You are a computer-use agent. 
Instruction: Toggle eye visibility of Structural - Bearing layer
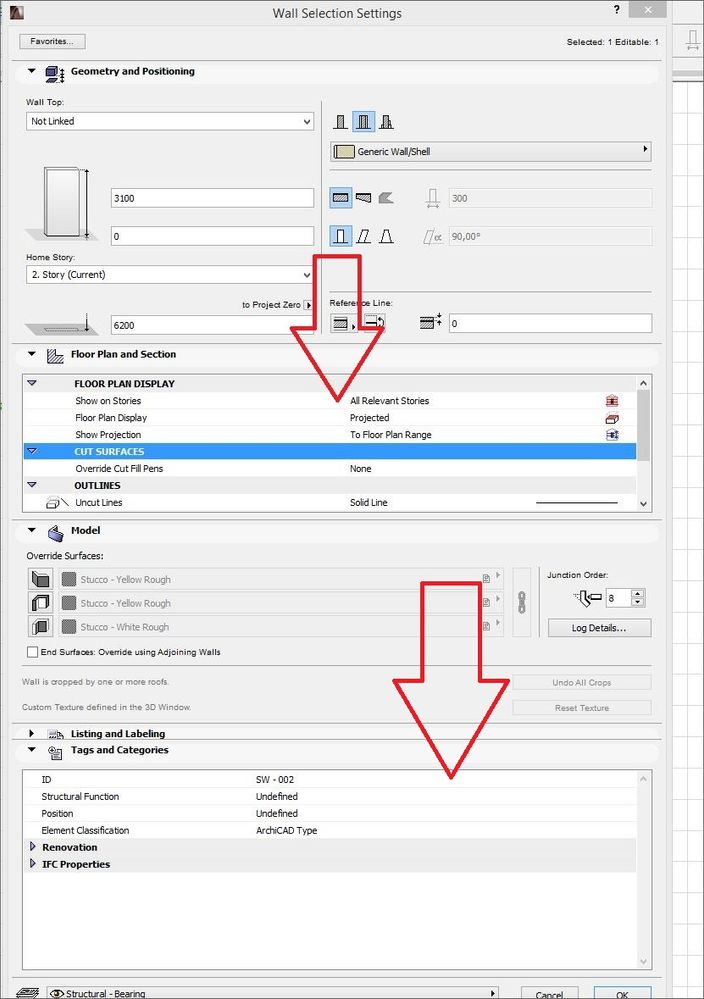tap(57, 993)
